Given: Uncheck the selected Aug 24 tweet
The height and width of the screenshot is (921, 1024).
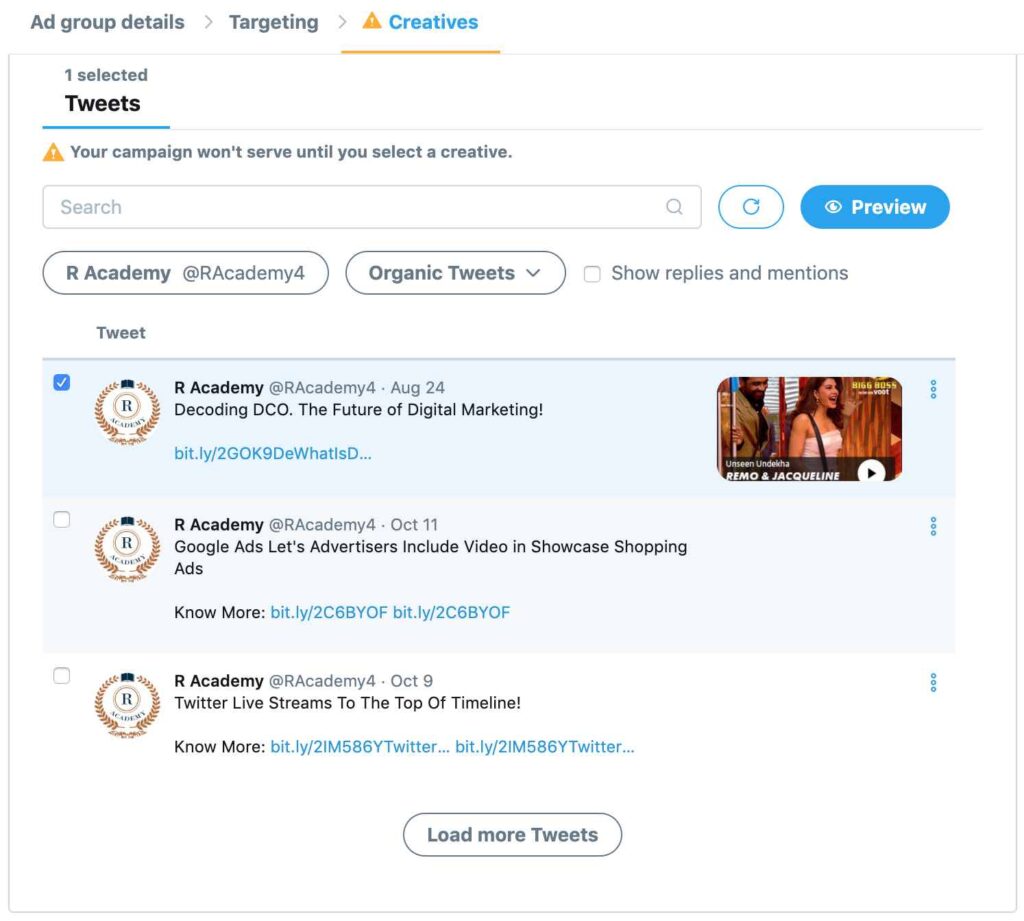Looking at the screenshot, I should (61, 382).
